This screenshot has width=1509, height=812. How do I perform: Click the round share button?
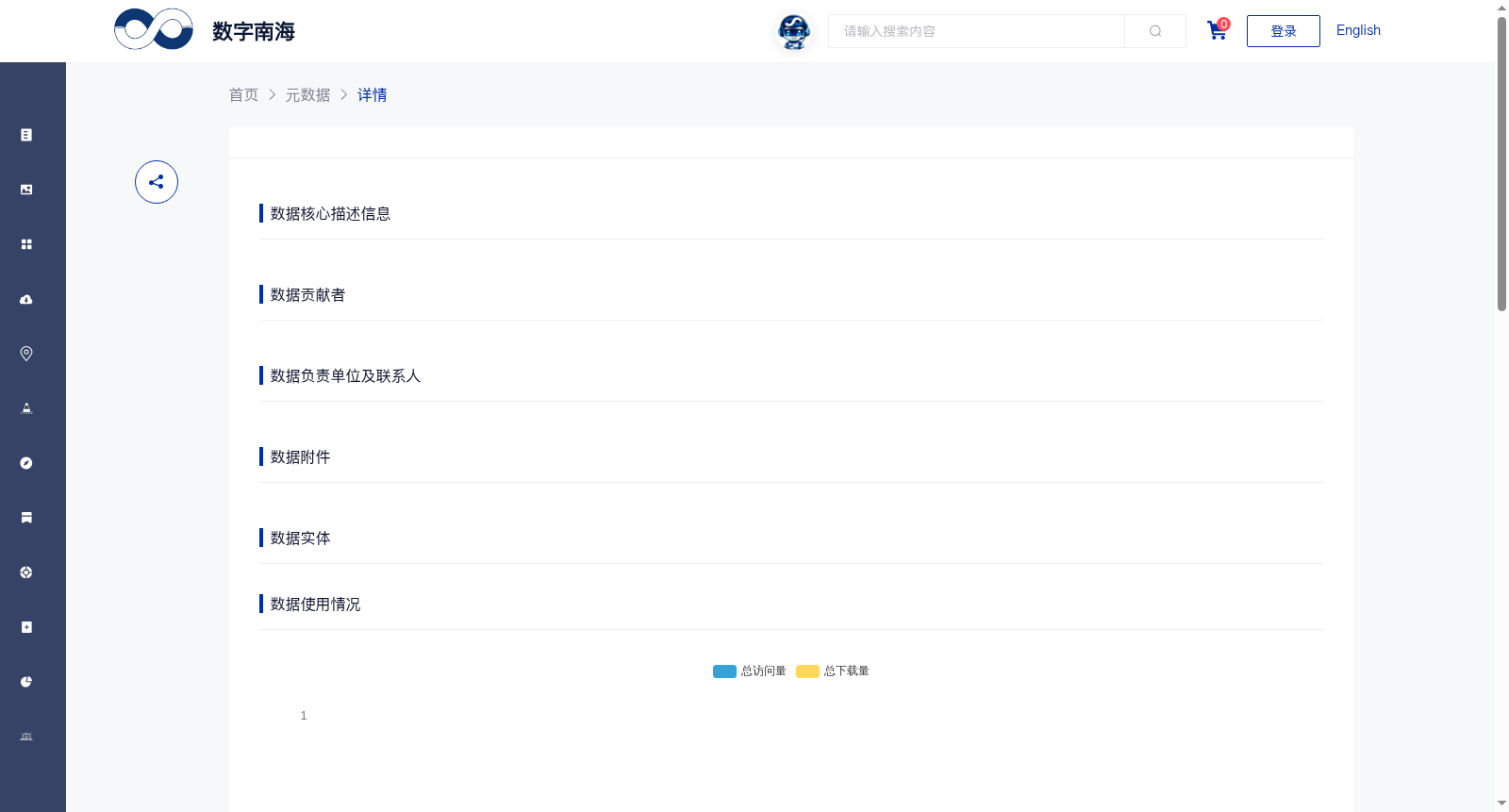[x=157, y=182]
